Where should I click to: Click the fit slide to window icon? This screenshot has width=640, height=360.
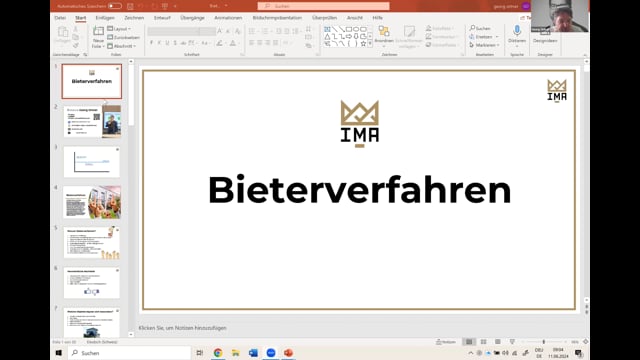[x=585, y=342]
